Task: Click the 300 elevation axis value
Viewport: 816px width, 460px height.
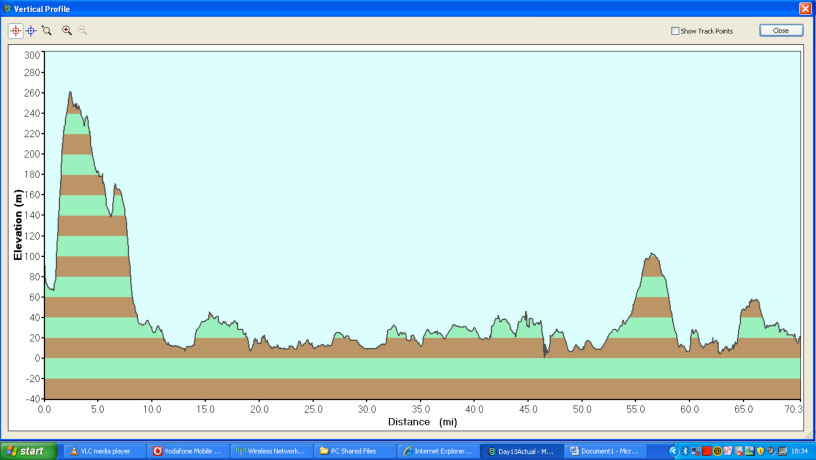Action: pos(32,55)
